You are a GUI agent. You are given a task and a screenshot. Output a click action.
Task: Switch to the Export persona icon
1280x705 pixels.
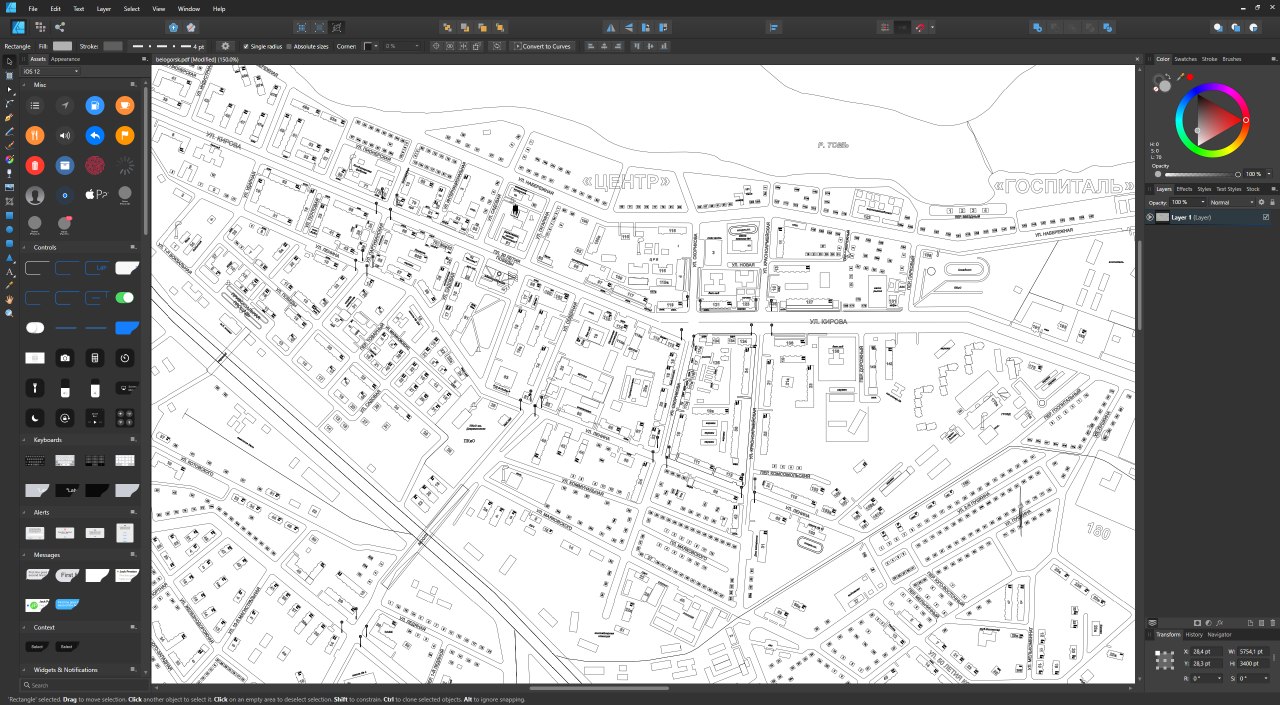tap(60, 27)
